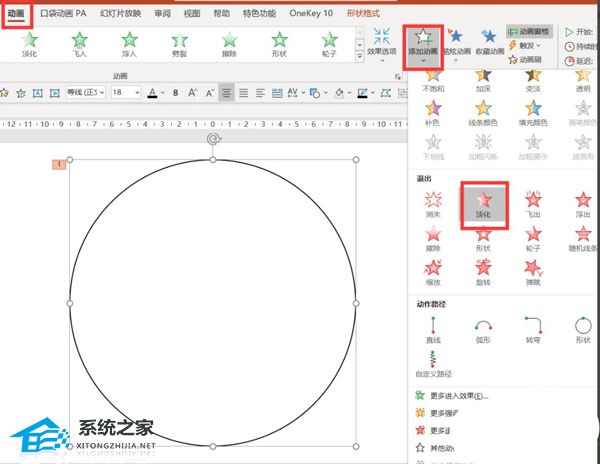Choose the 弧形 motion path

[483, 330]
